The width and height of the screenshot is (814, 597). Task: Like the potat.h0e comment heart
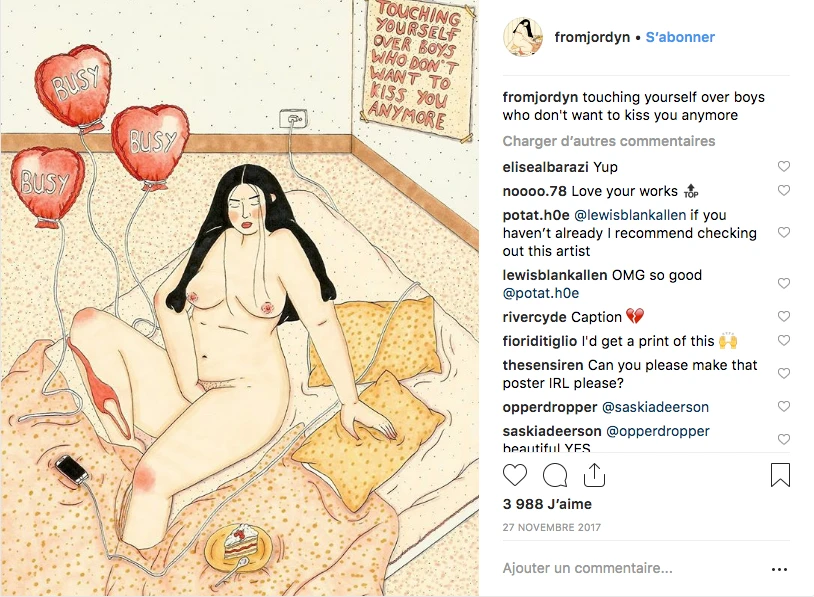click(x=783, y=232)
